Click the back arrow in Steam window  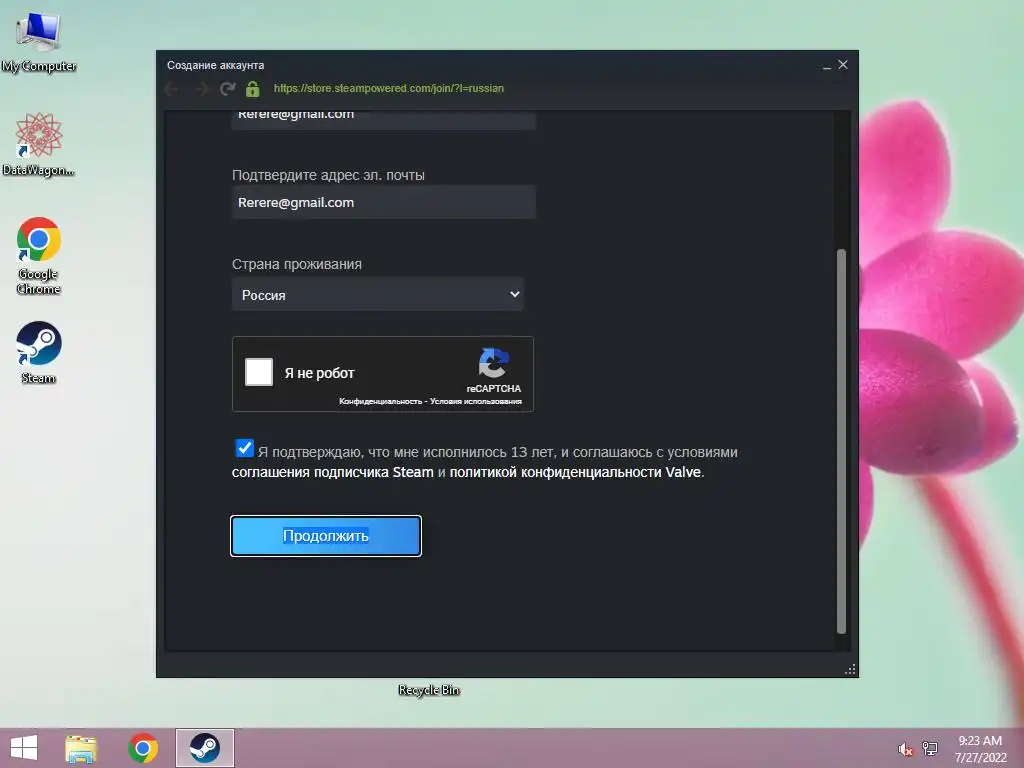(172, 89)
